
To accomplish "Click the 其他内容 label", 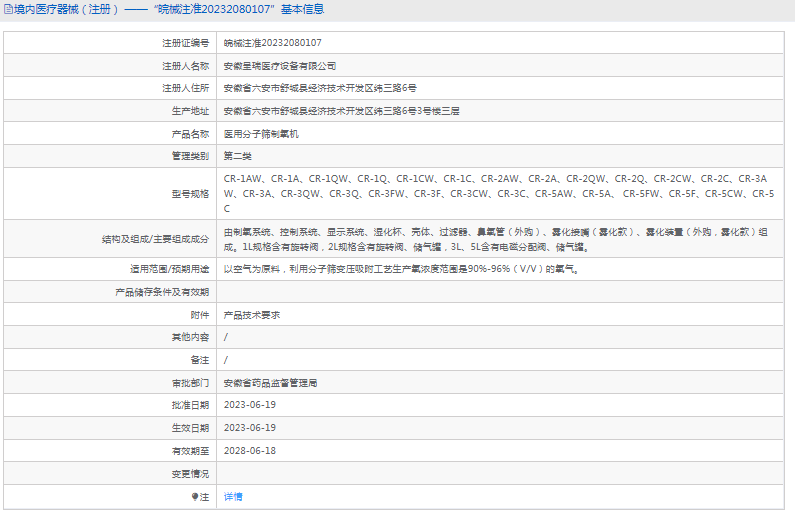I will (190, 337).
